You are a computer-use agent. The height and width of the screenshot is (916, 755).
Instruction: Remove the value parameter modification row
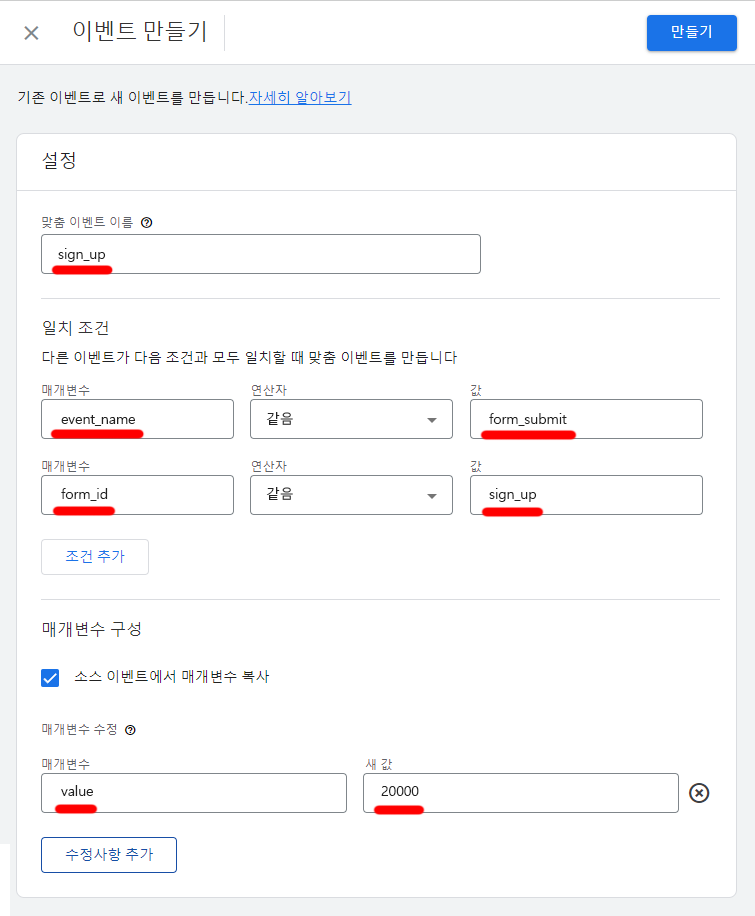(x=699, y=793)
